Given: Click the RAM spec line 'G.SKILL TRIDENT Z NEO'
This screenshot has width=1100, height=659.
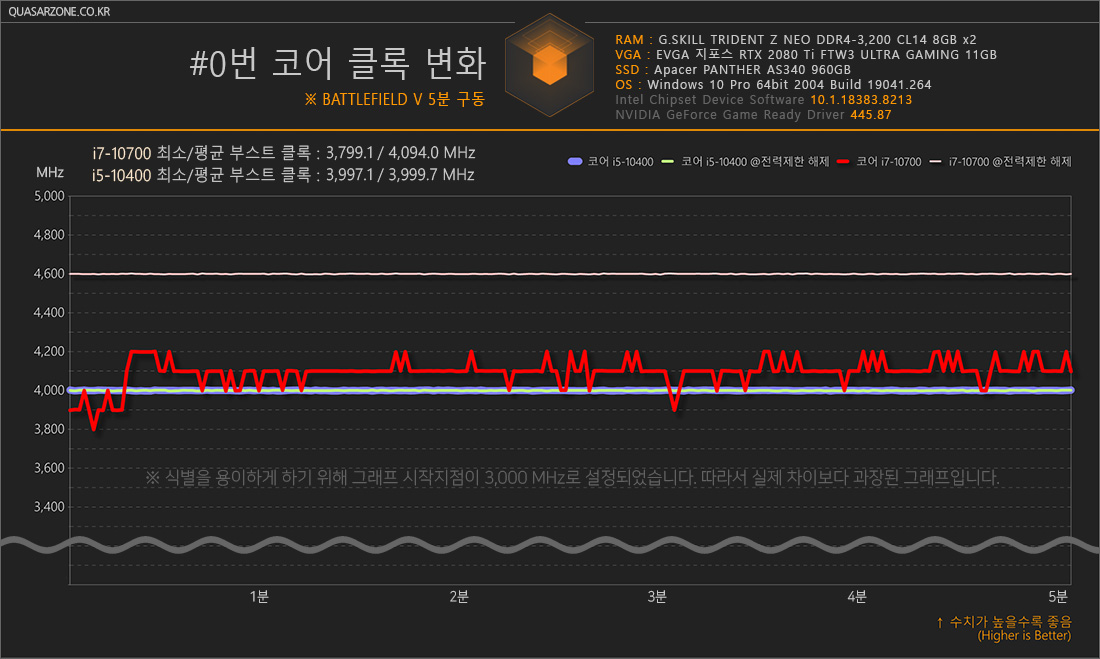Looking at the screenshot, I should [796, 39].
